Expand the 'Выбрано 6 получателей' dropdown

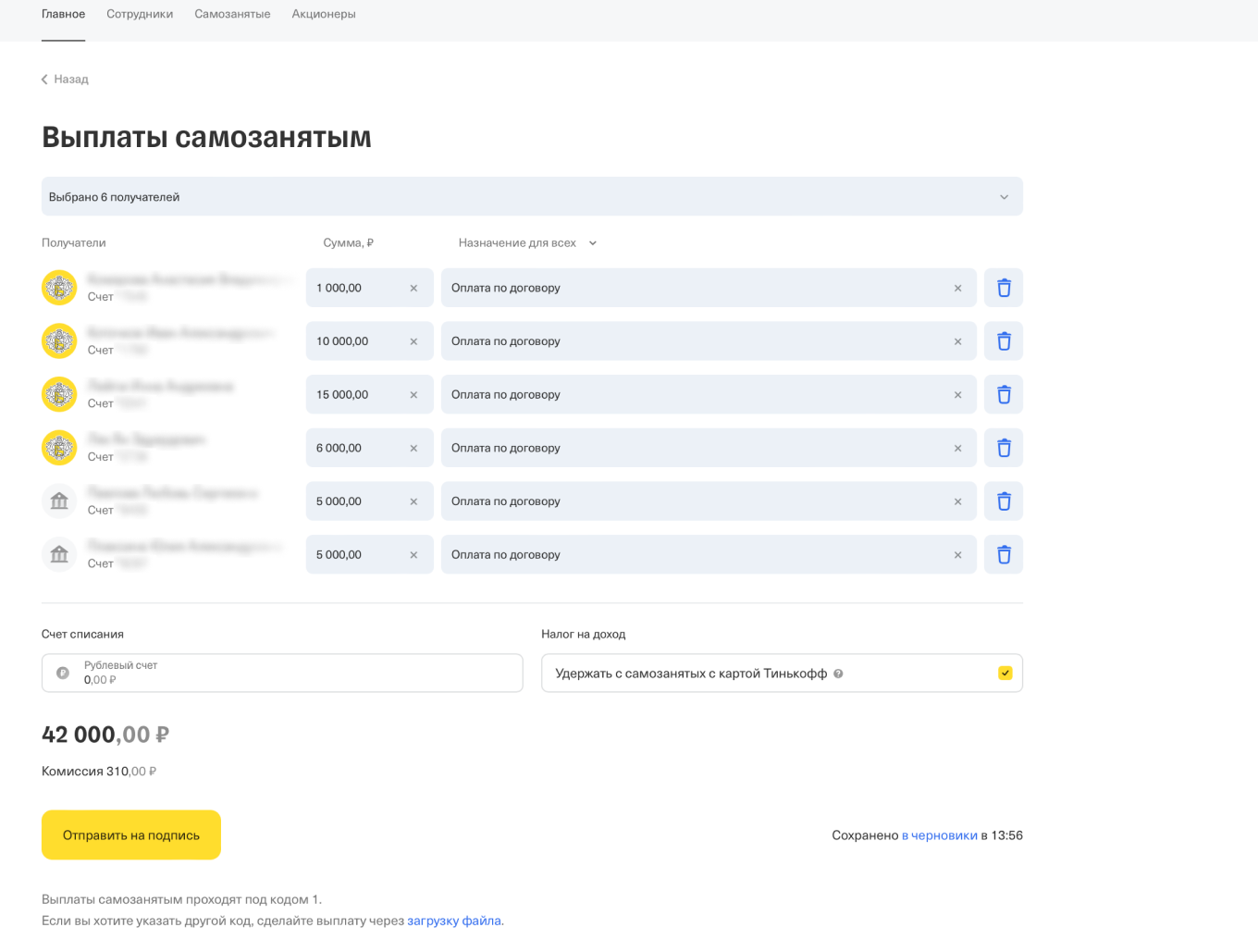1004,197
